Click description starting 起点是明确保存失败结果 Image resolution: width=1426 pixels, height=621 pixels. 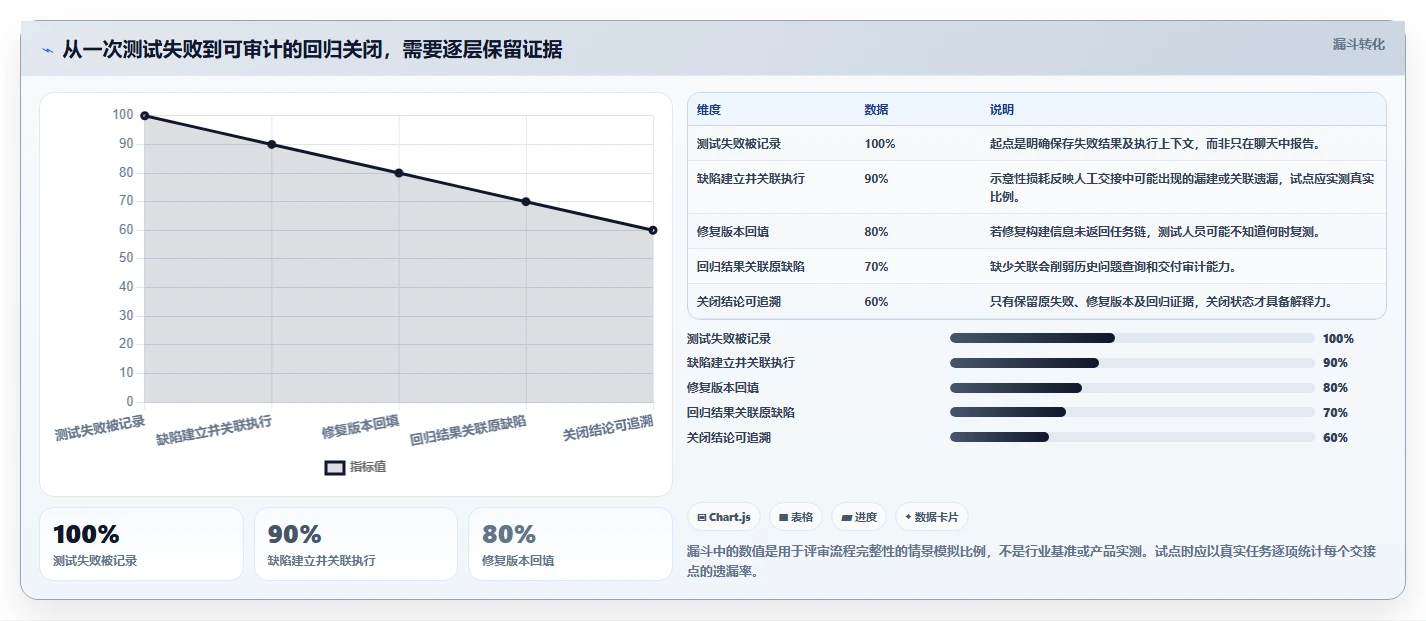point(1155,144)
